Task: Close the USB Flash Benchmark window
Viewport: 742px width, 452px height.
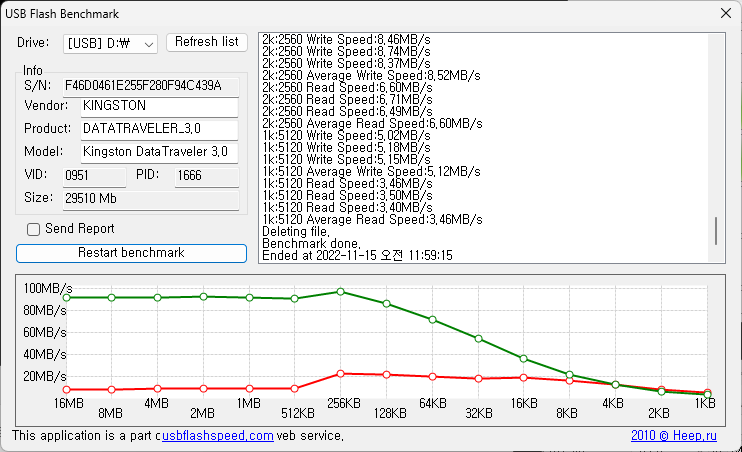Action: pyautogui.click(x=726, y=13)
